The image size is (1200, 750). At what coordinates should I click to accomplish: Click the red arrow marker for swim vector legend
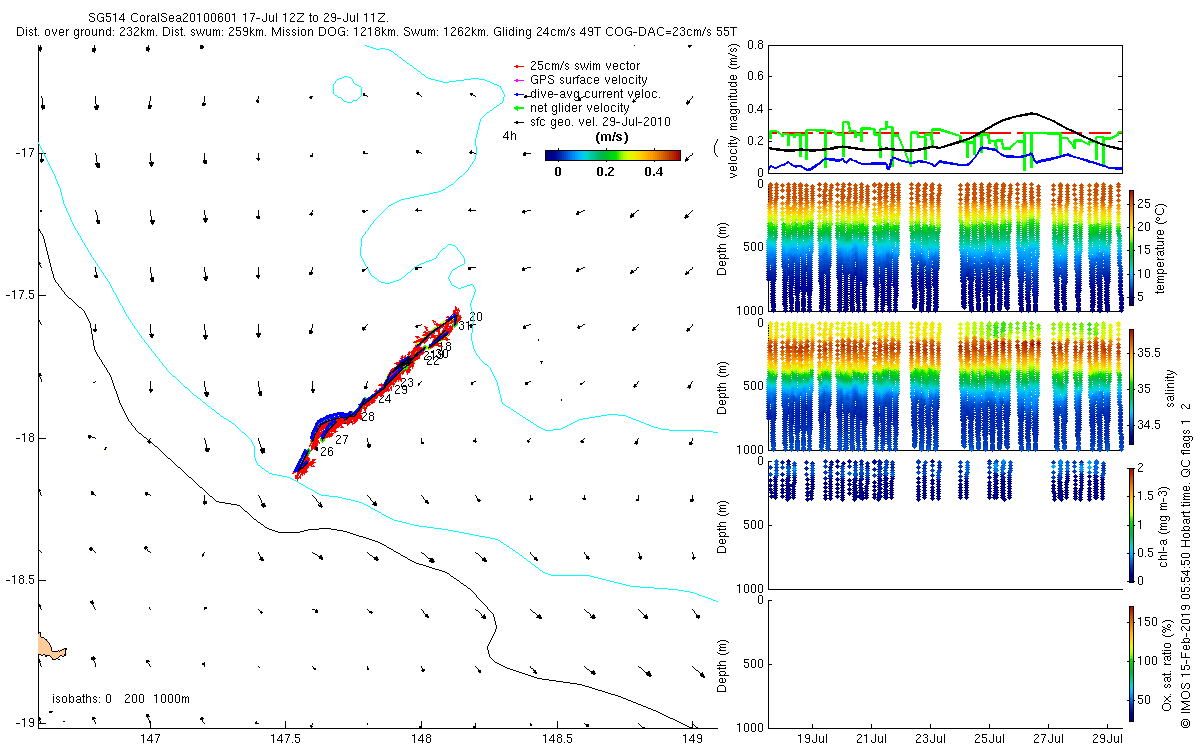tap(517, 66)
